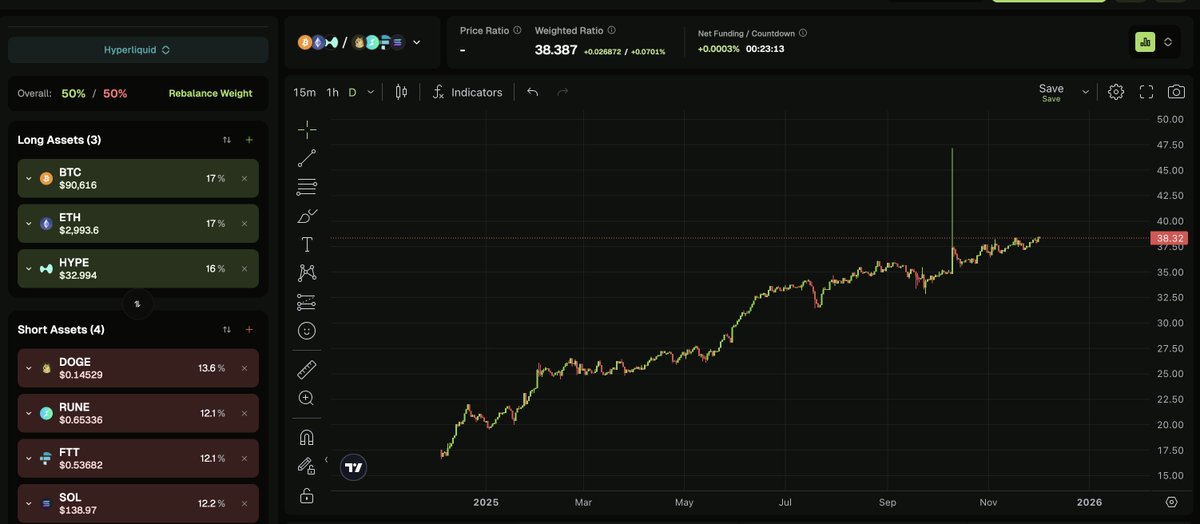Toggle lock all drawing tools
1200x524 pixels.
307,495
